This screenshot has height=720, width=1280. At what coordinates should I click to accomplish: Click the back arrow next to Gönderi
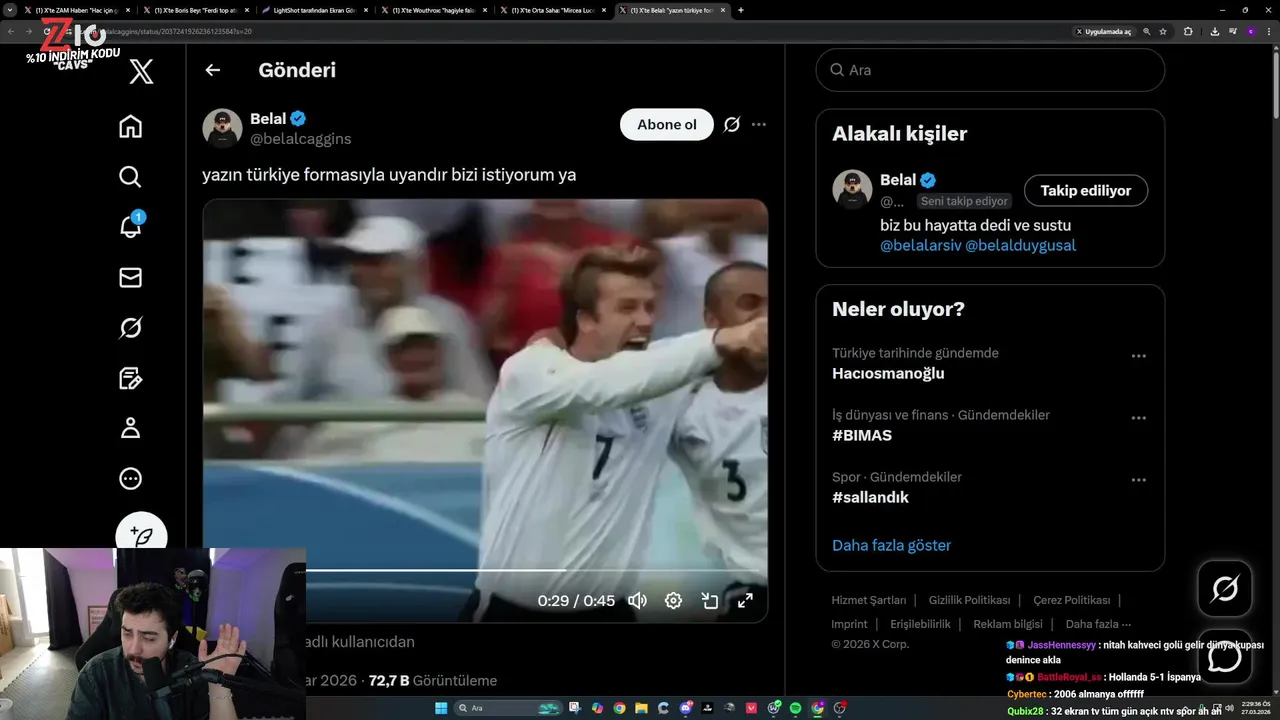(212, 70)
